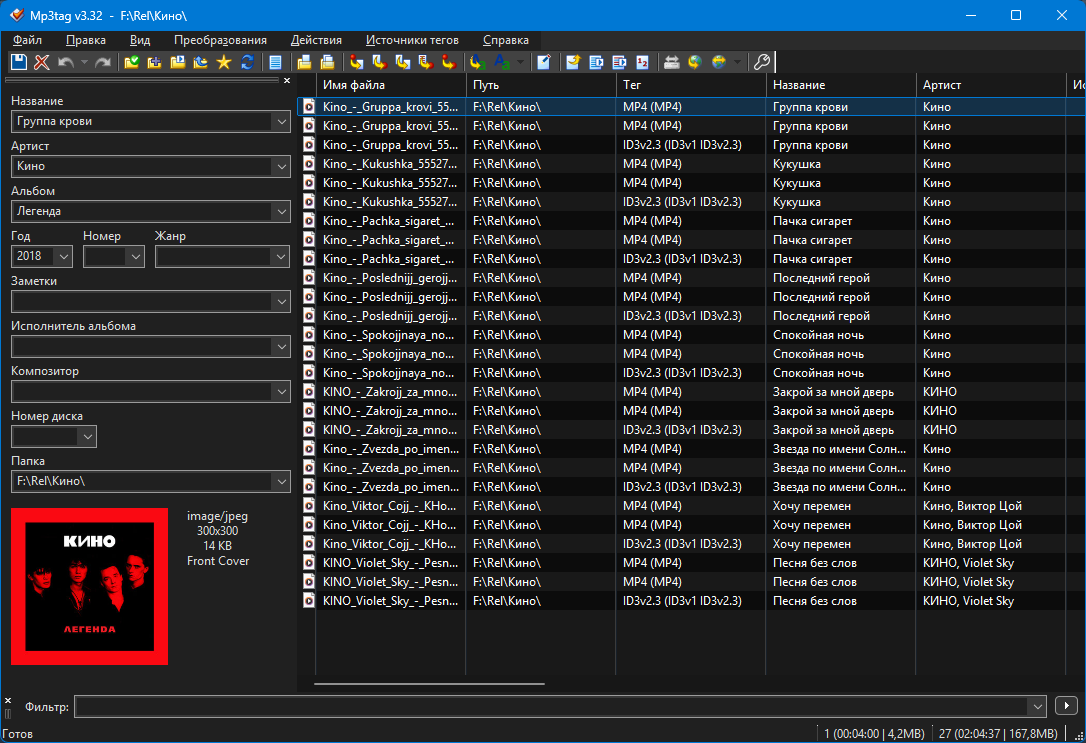Click the red X Remove tag icon
Screen dimensions: 1086x743
[x=42, y=62]
